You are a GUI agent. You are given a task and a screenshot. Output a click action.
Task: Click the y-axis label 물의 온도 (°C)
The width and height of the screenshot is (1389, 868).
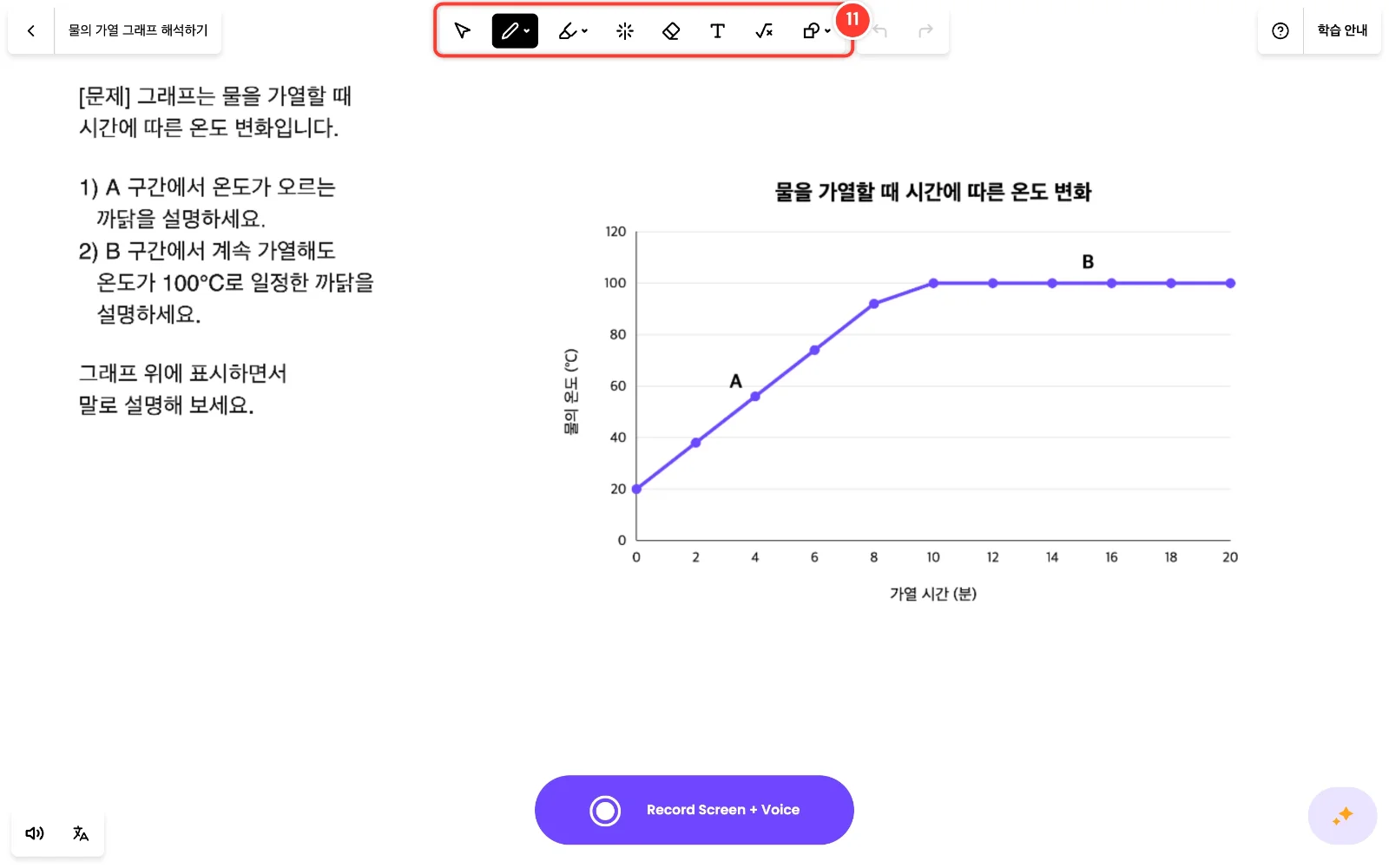click(x=570, y=391)
